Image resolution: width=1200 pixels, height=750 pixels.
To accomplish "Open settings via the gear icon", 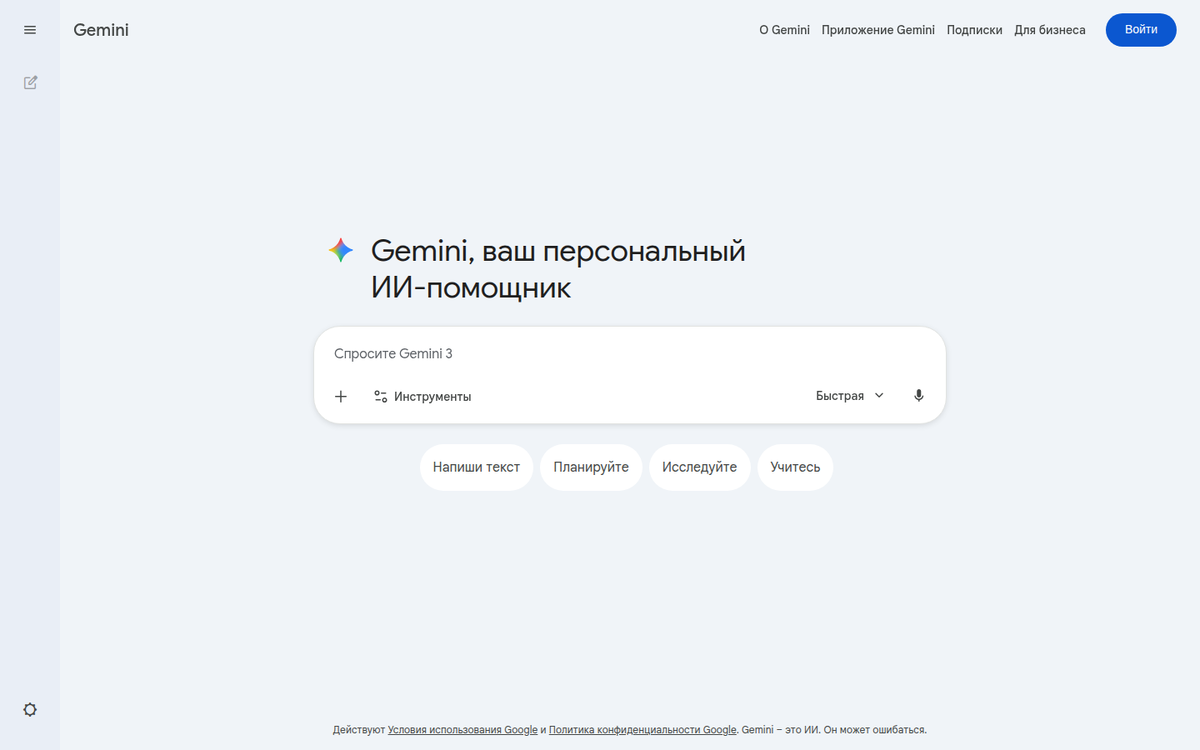I will pyautogui.click(x=29, y=709).
